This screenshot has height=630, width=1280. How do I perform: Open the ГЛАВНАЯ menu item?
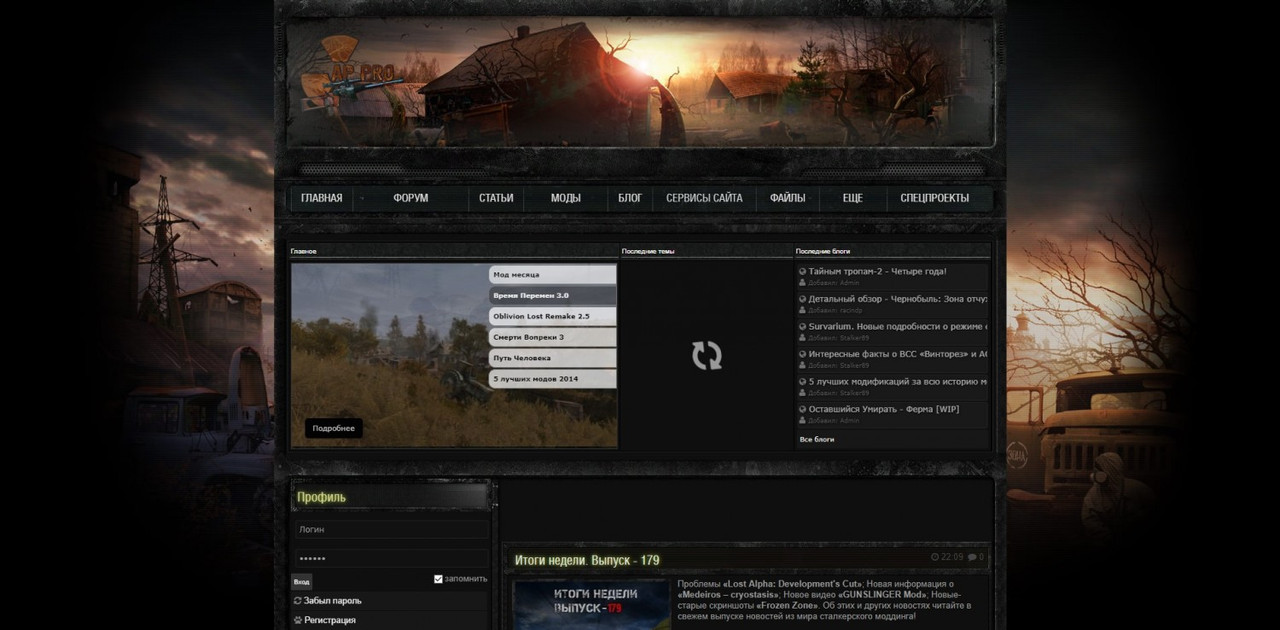click(x=321, y=198)
